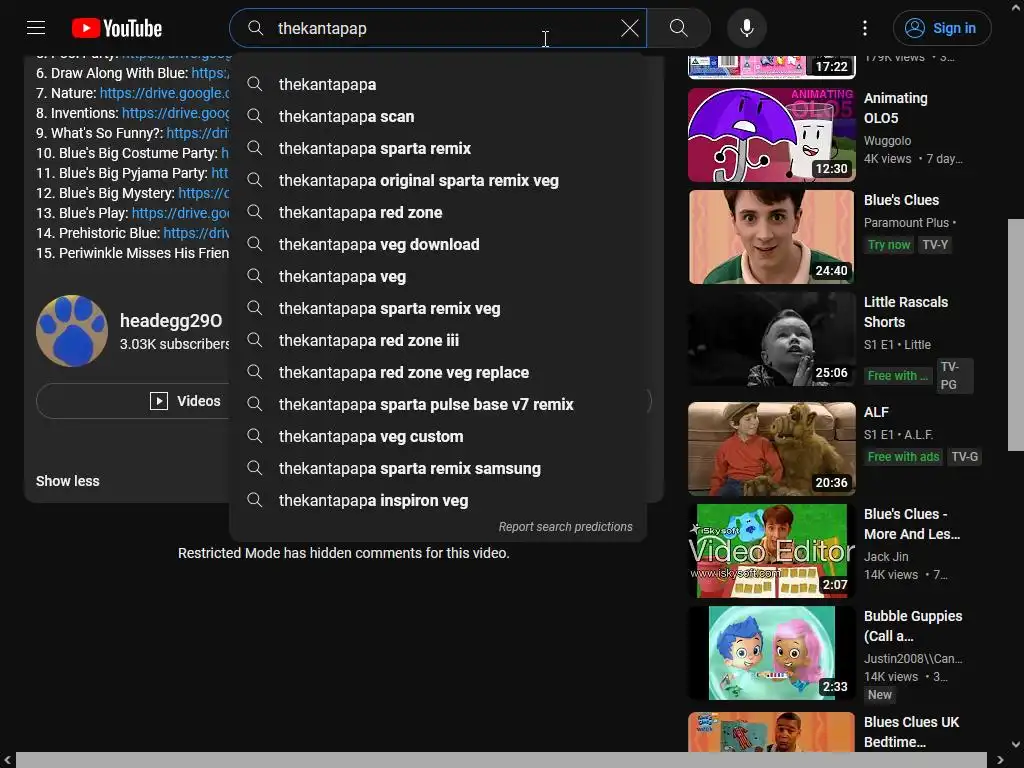Open Bubble Guppies video thumbnail
This screenshot has width=1024, height=768.
tap(771, 652)
